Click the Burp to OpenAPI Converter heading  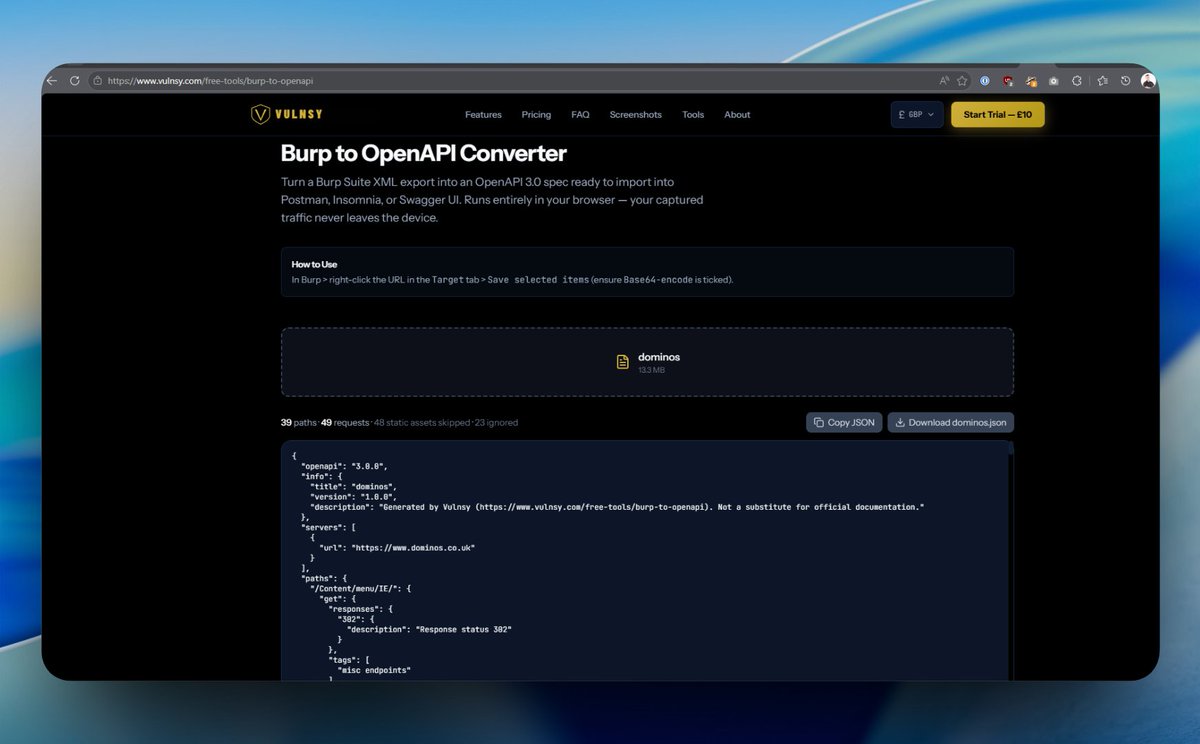pyautogui.click(x=424, y=153)
